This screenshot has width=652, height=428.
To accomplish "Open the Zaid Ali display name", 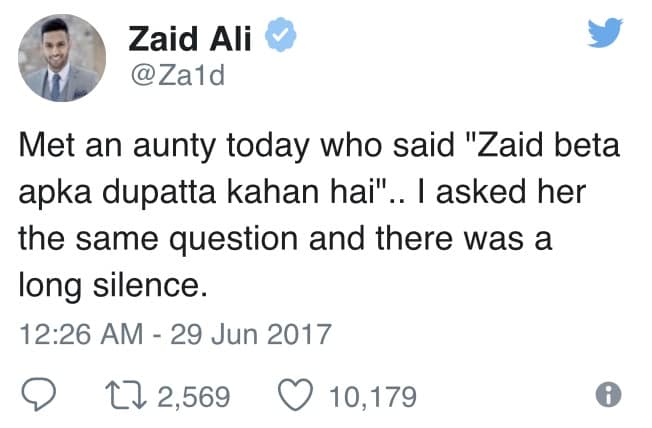I will [190, 39].
